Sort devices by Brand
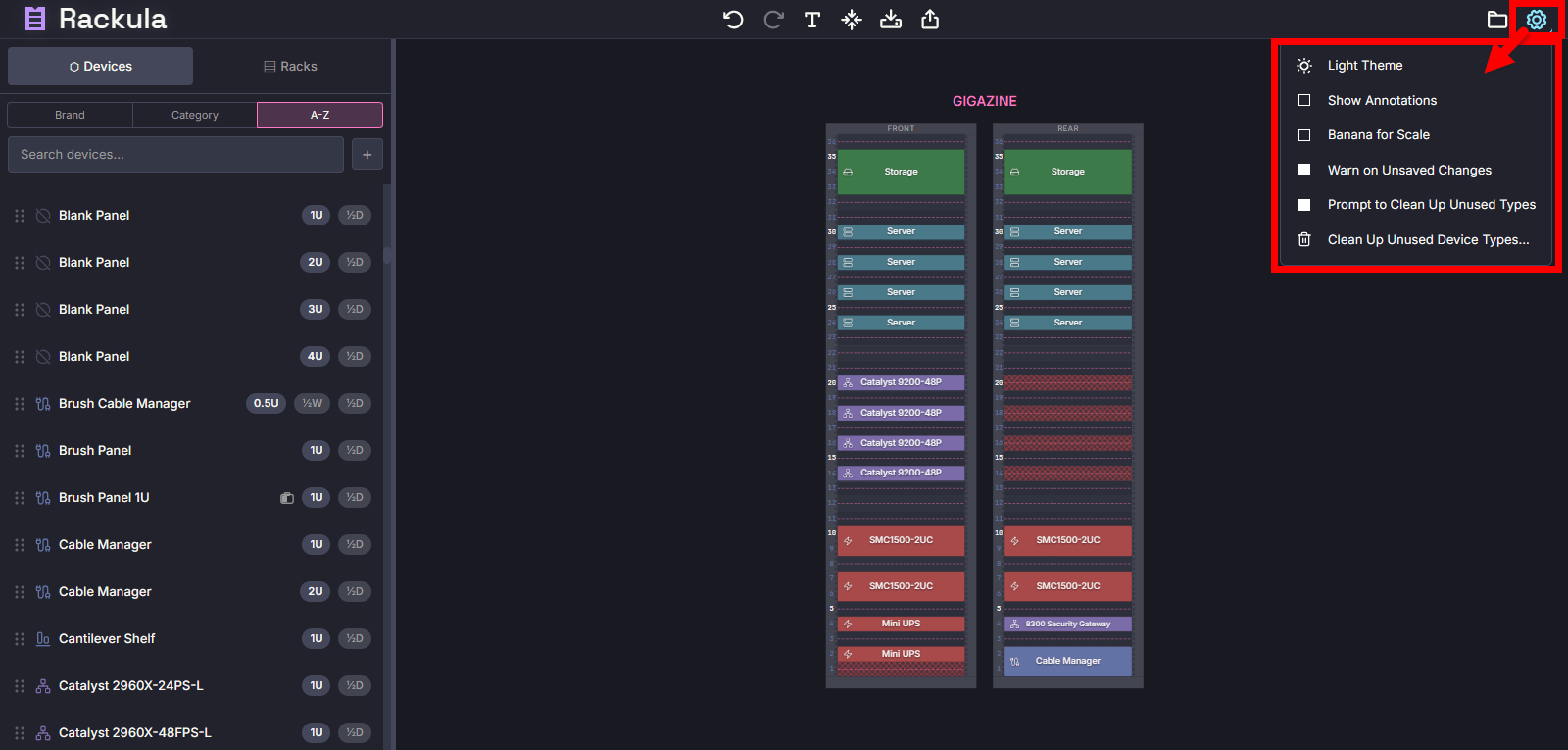The image size is (1568, 750). coord(70,115)
